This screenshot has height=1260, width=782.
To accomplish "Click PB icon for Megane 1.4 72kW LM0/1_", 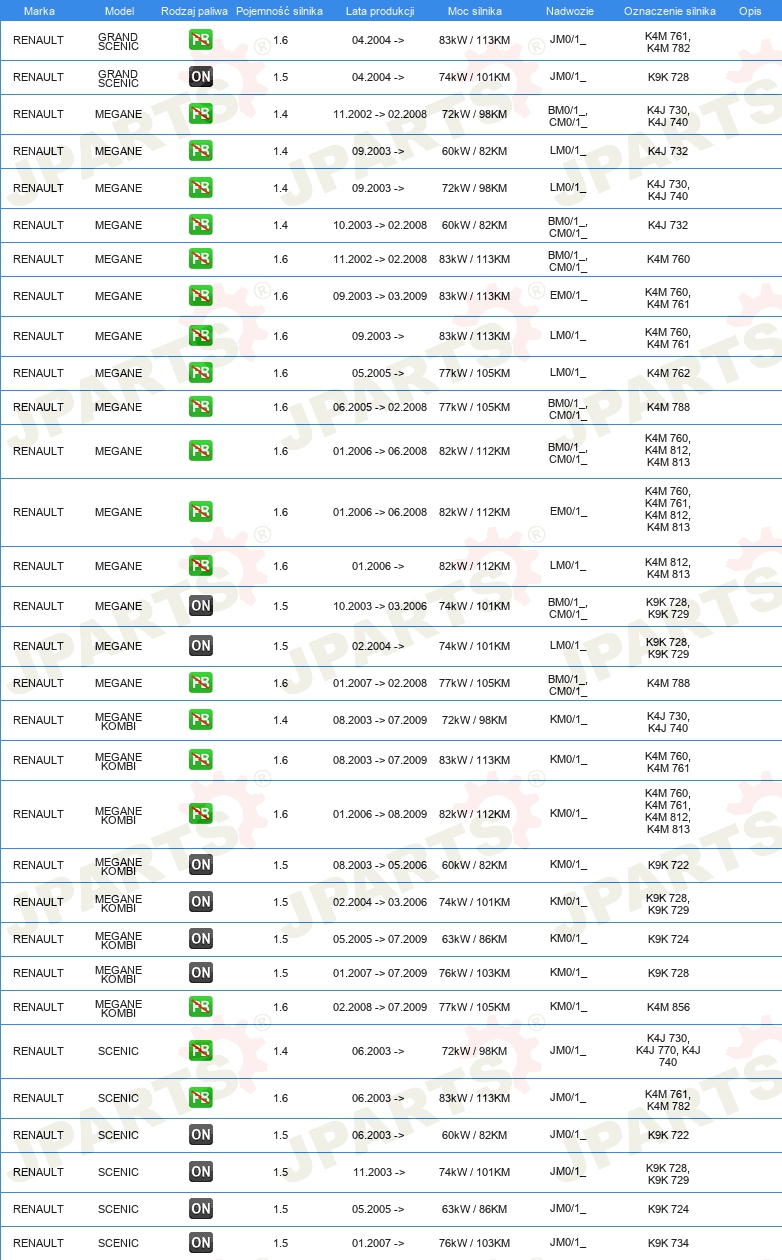I will (200, 188).
